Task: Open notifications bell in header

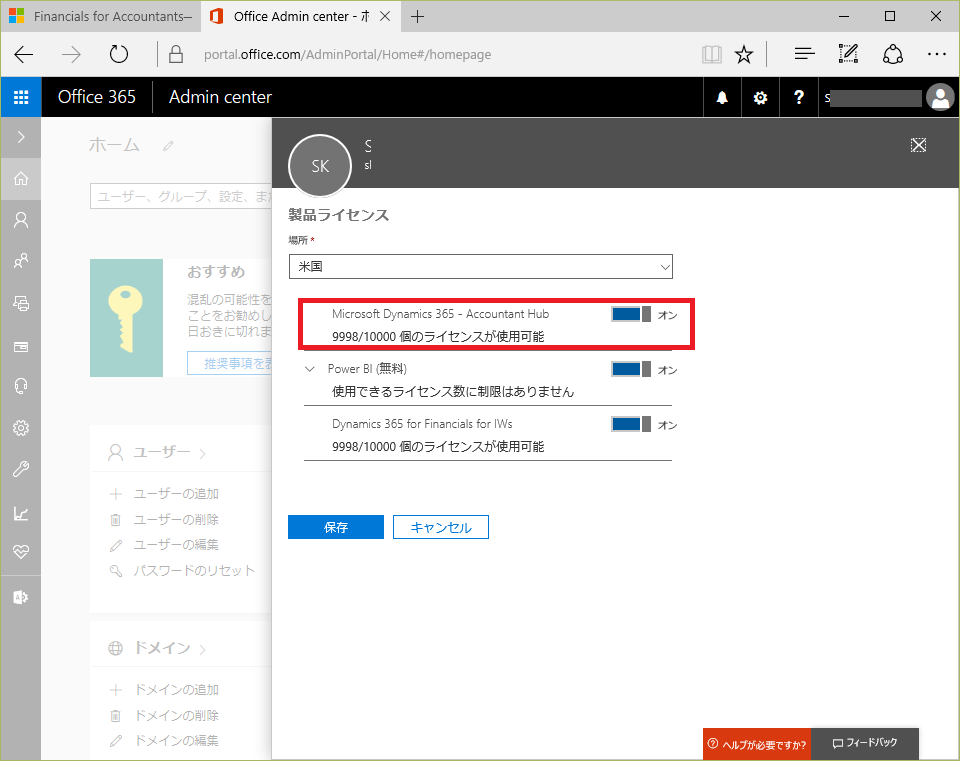Action: (722, 97)
